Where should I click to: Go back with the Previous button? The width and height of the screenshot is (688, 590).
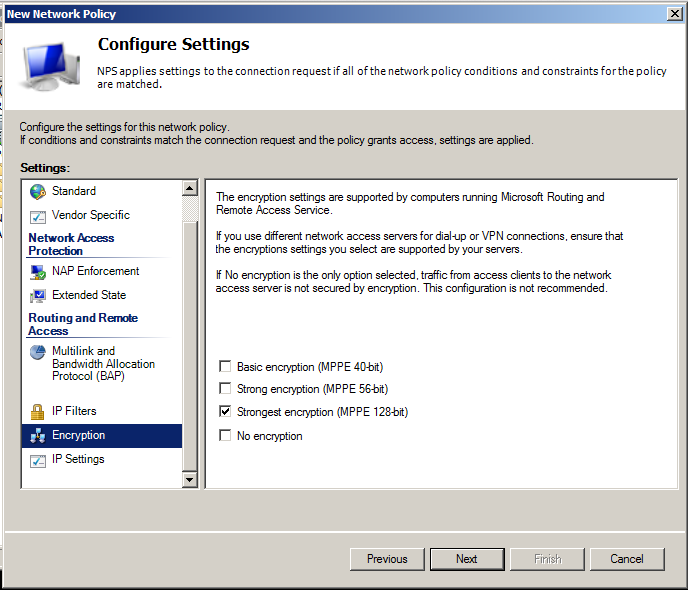coord(387,559)
